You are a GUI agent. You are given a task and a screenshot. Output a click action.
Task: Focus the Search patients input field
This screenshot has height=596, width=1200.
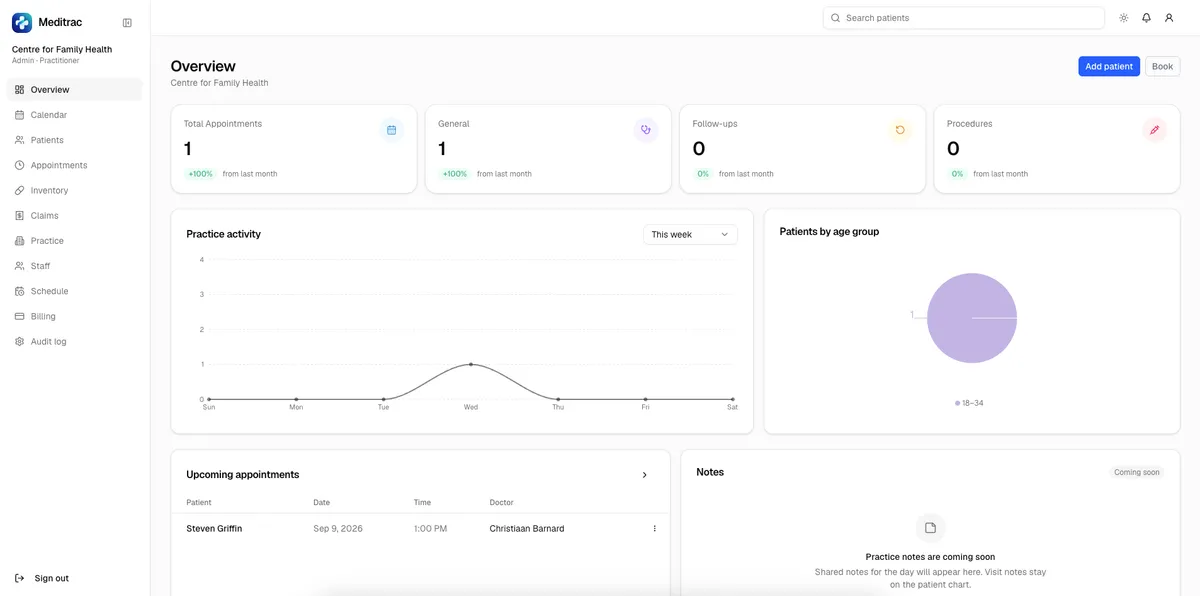point(964,18)
